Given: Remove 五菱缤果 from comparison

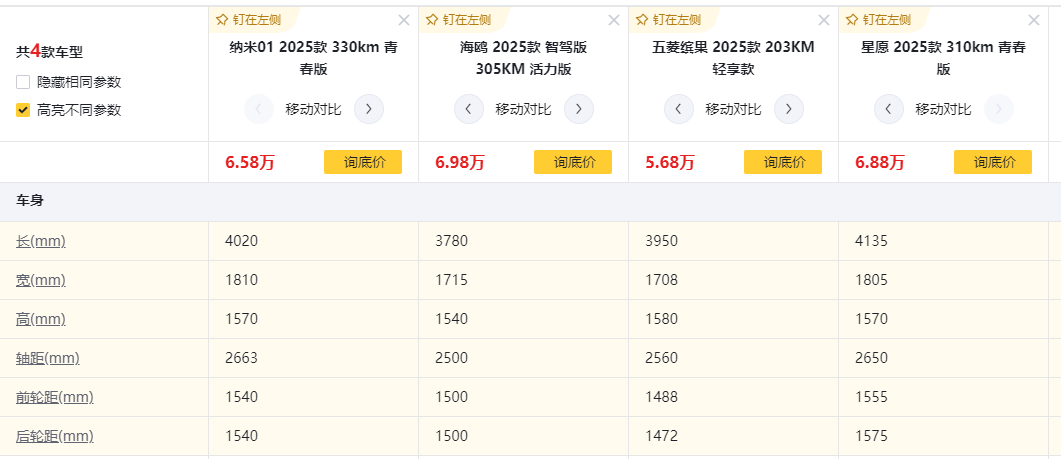Looking at the screenshot, I should (824, 20).
